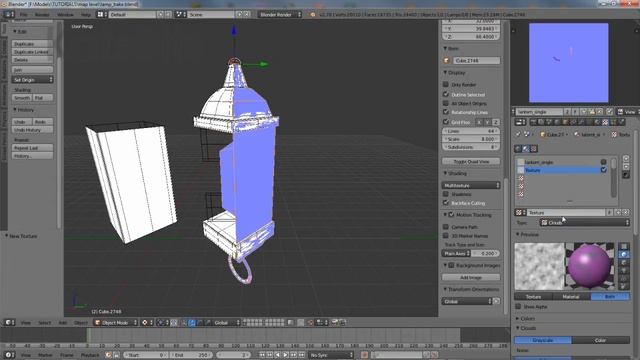Add new texture datablock plus icon

pos(618,213)
